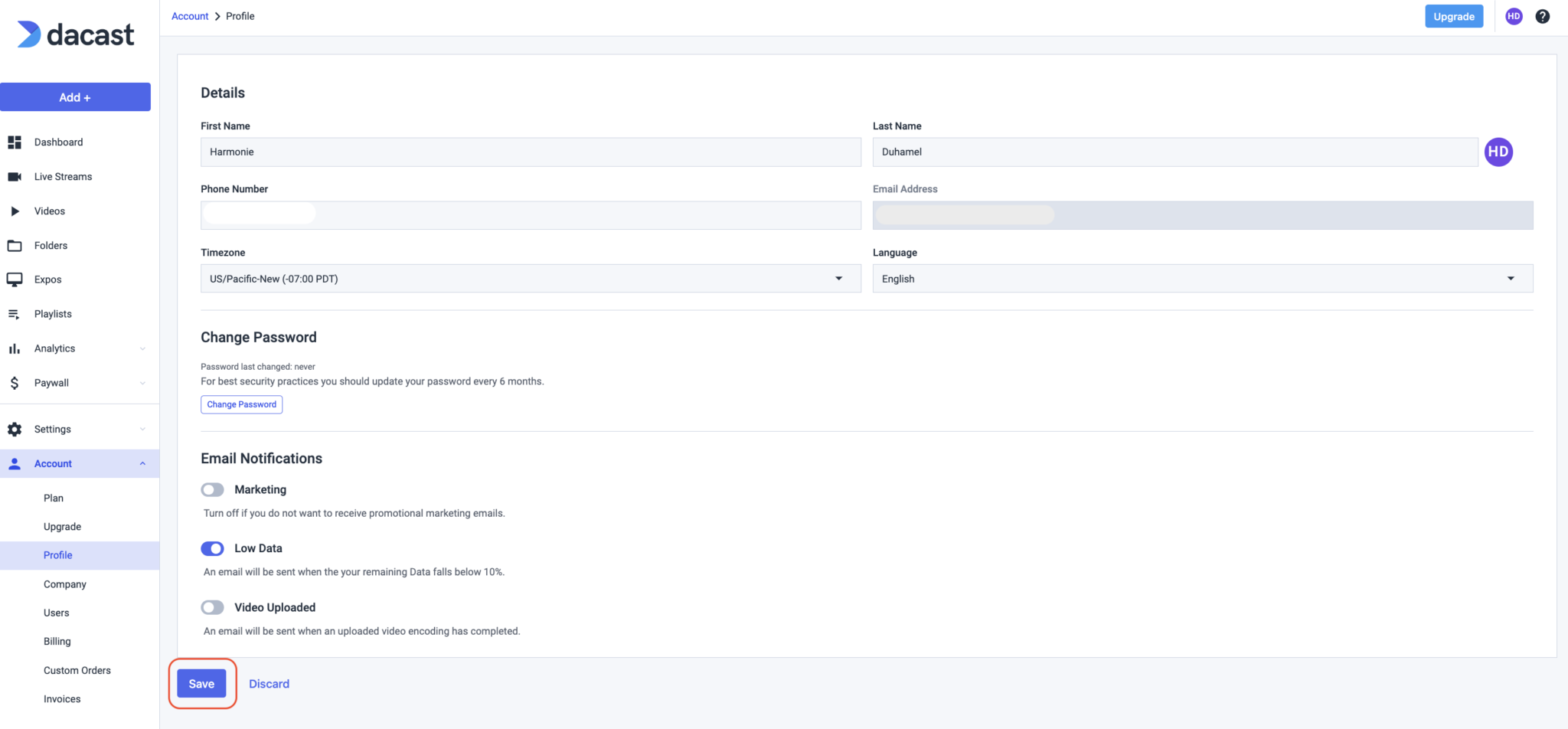This screenshot has width=1568, height=729.
Task: Select Profile under Account
Action: pos(80,555)
